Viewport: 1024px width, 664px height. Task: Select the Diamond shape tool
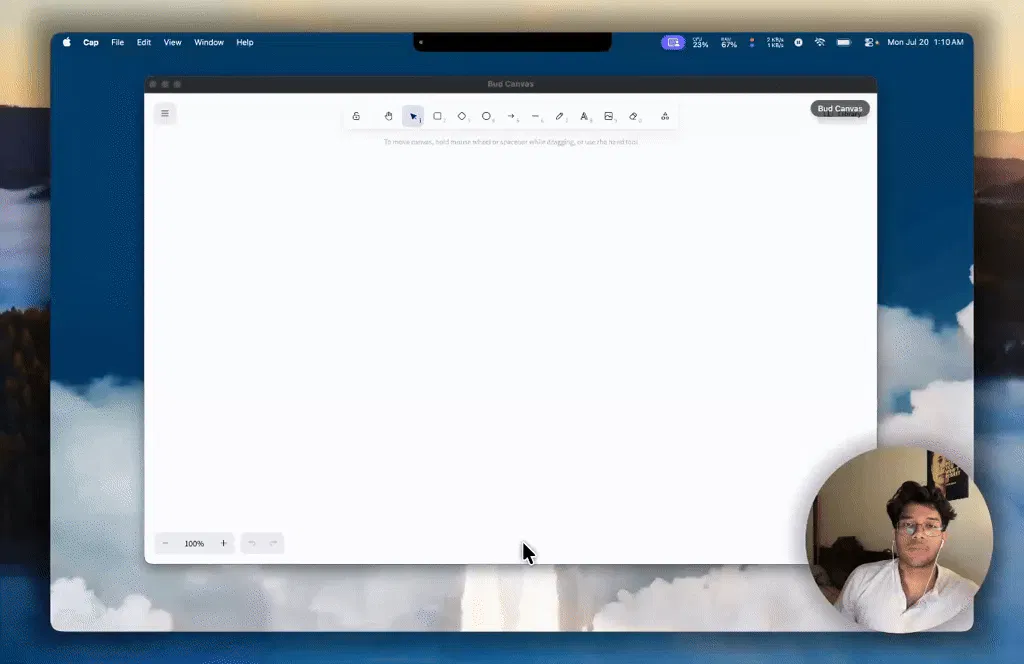(462, 116)
